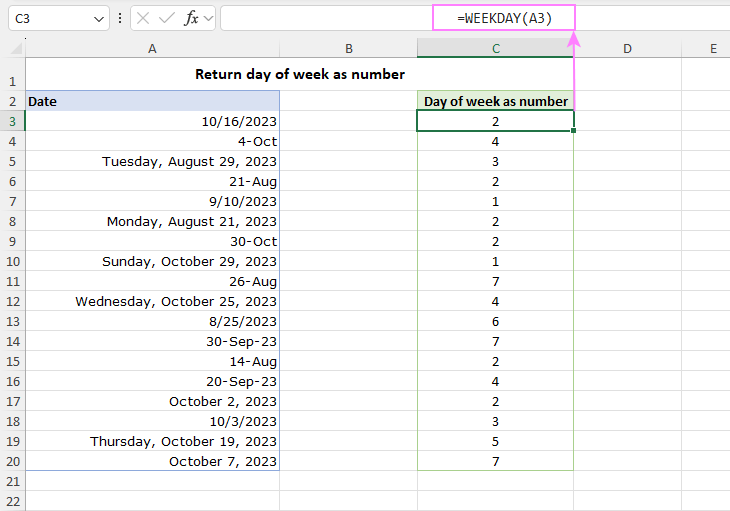Select cell C7 next to 9/10/2023
730x511 pixels.
pyautogui.click(x=495, y=202)
